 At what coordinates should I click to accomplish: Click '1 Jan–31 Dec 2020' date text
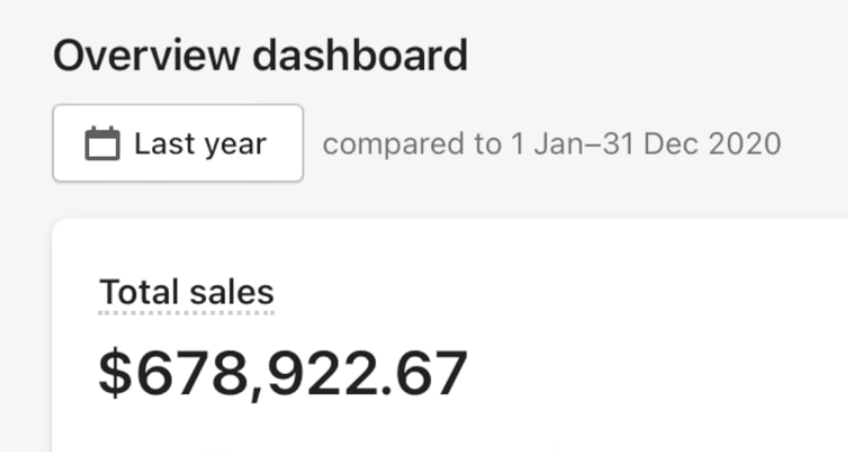point(645,144)
